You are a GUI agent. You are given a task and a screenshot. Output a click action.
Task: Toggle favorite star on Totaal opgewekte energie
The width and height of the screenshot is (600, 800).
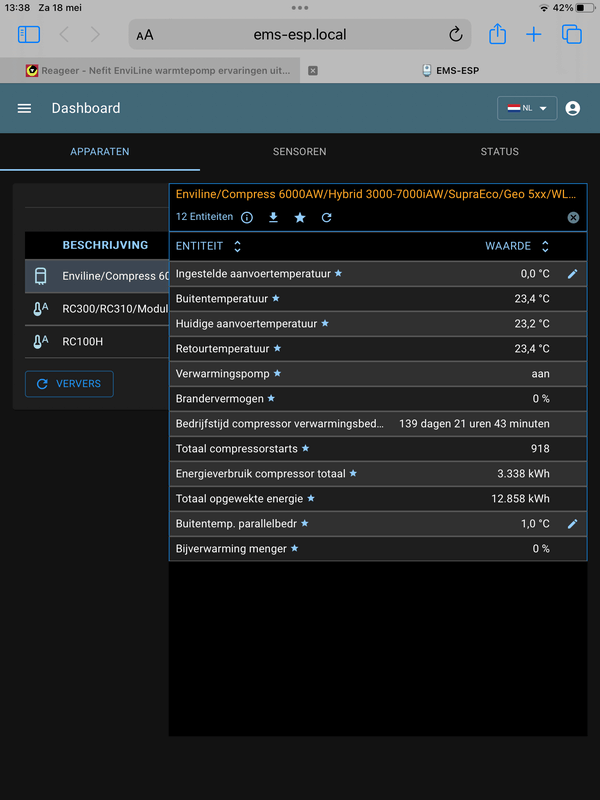pos(311,498)
